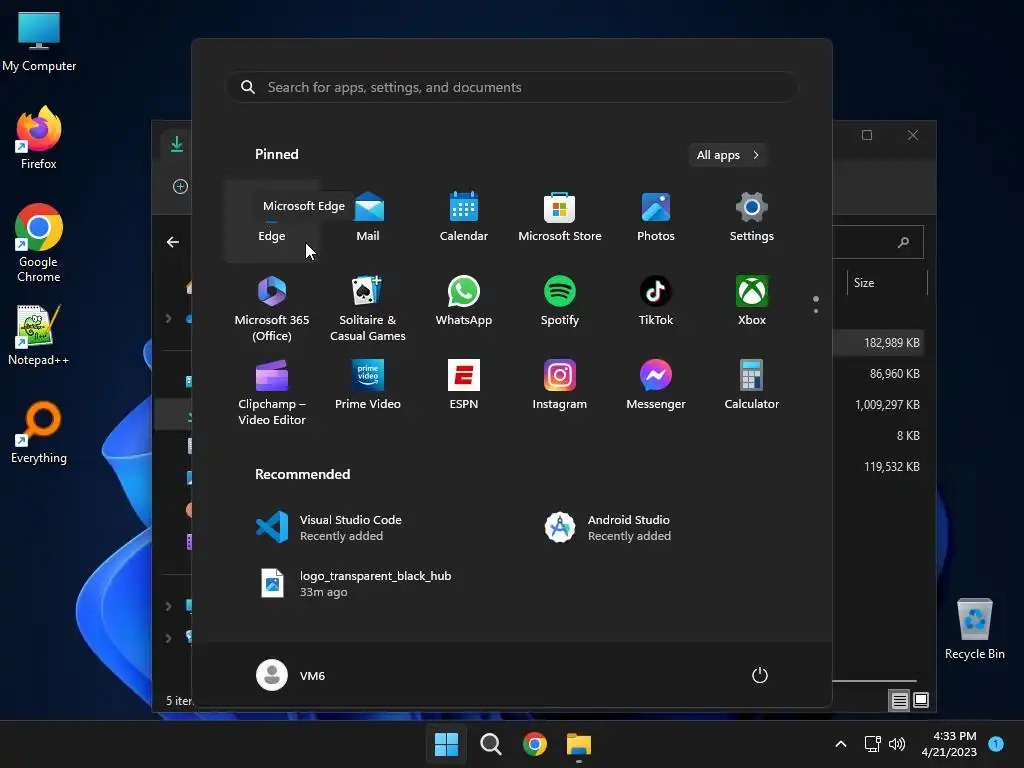Launch WhatsApp from pinned apps
Screen dimensions: 1024x768
pyautogui.click(x=464, y=302)
